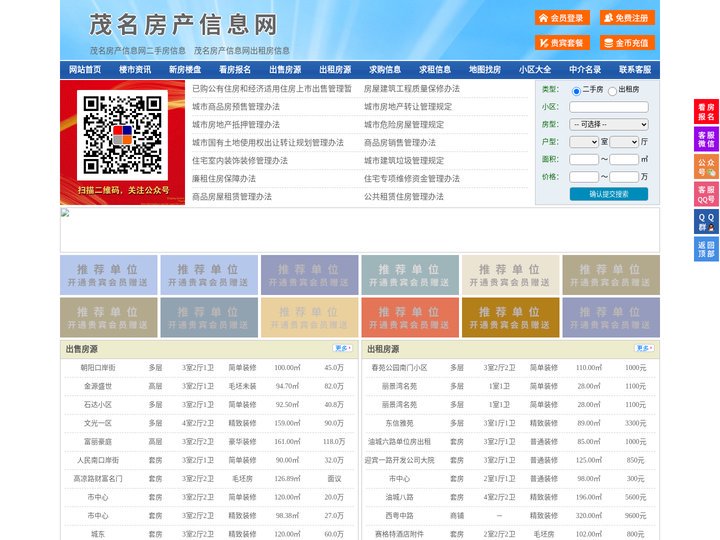This screenshot has height=540, width=720.
Task: Click the 返回顶部 sidebar icon
Action: (706, 249)
